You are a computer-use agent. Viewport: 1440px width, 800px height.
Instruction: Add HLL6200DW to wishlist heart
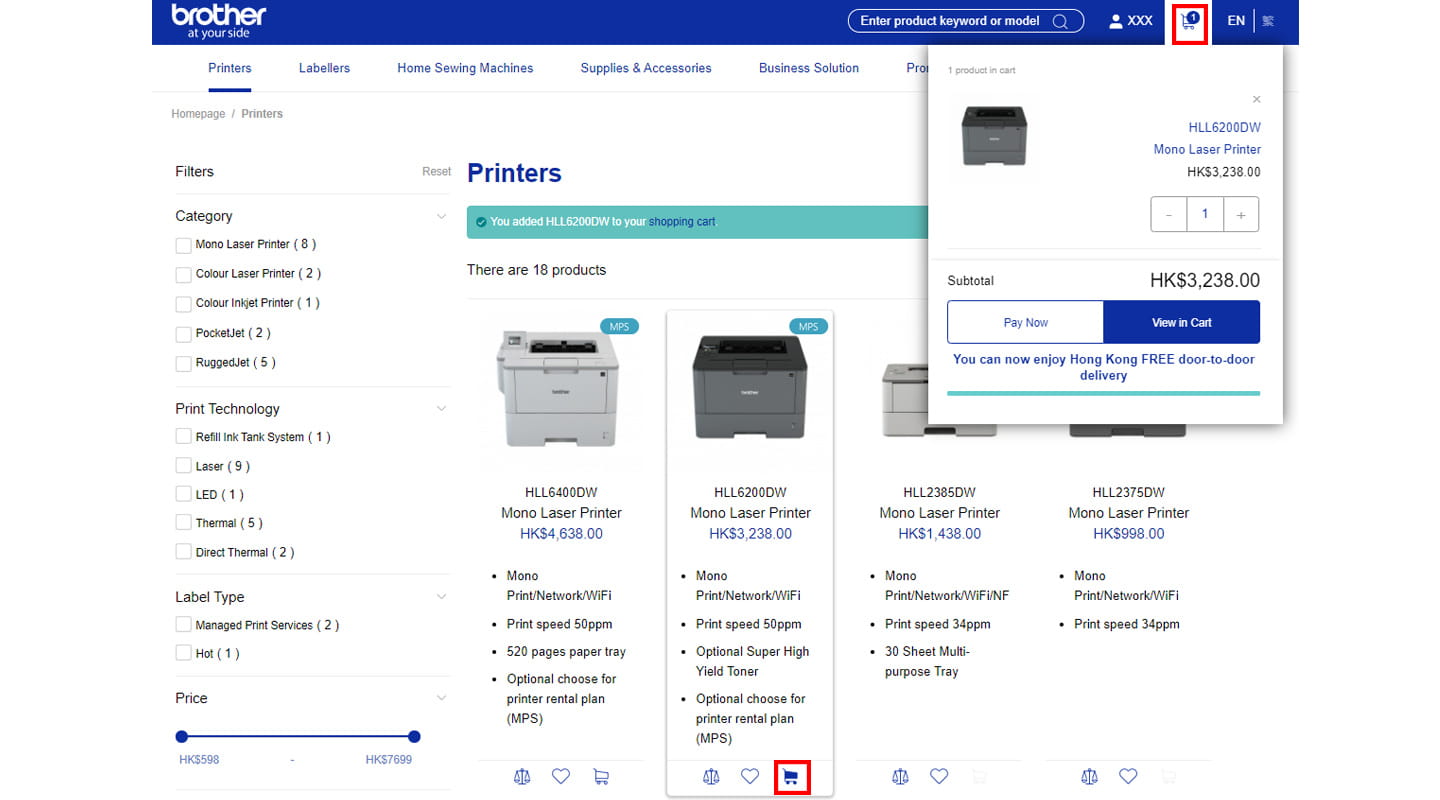coord(750,776)
